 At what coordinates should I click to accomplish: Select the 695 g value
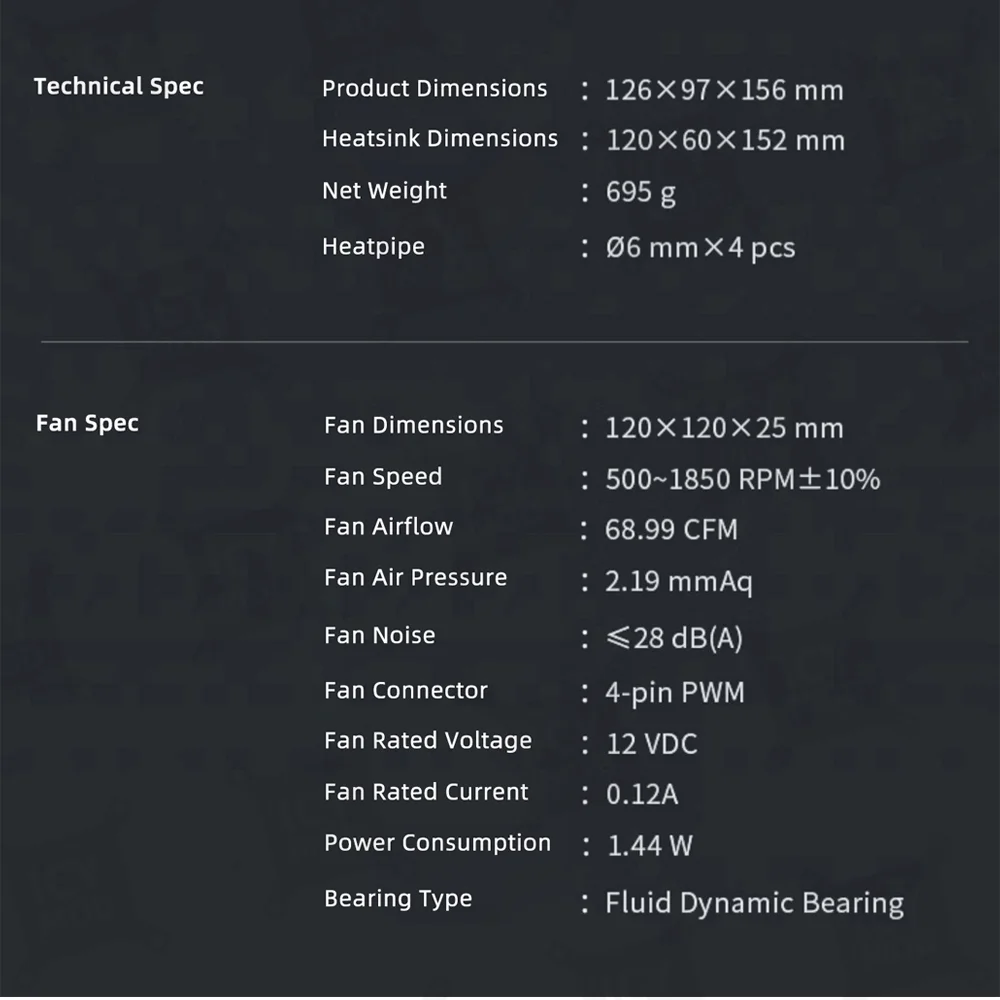click(x=640, y=193)
